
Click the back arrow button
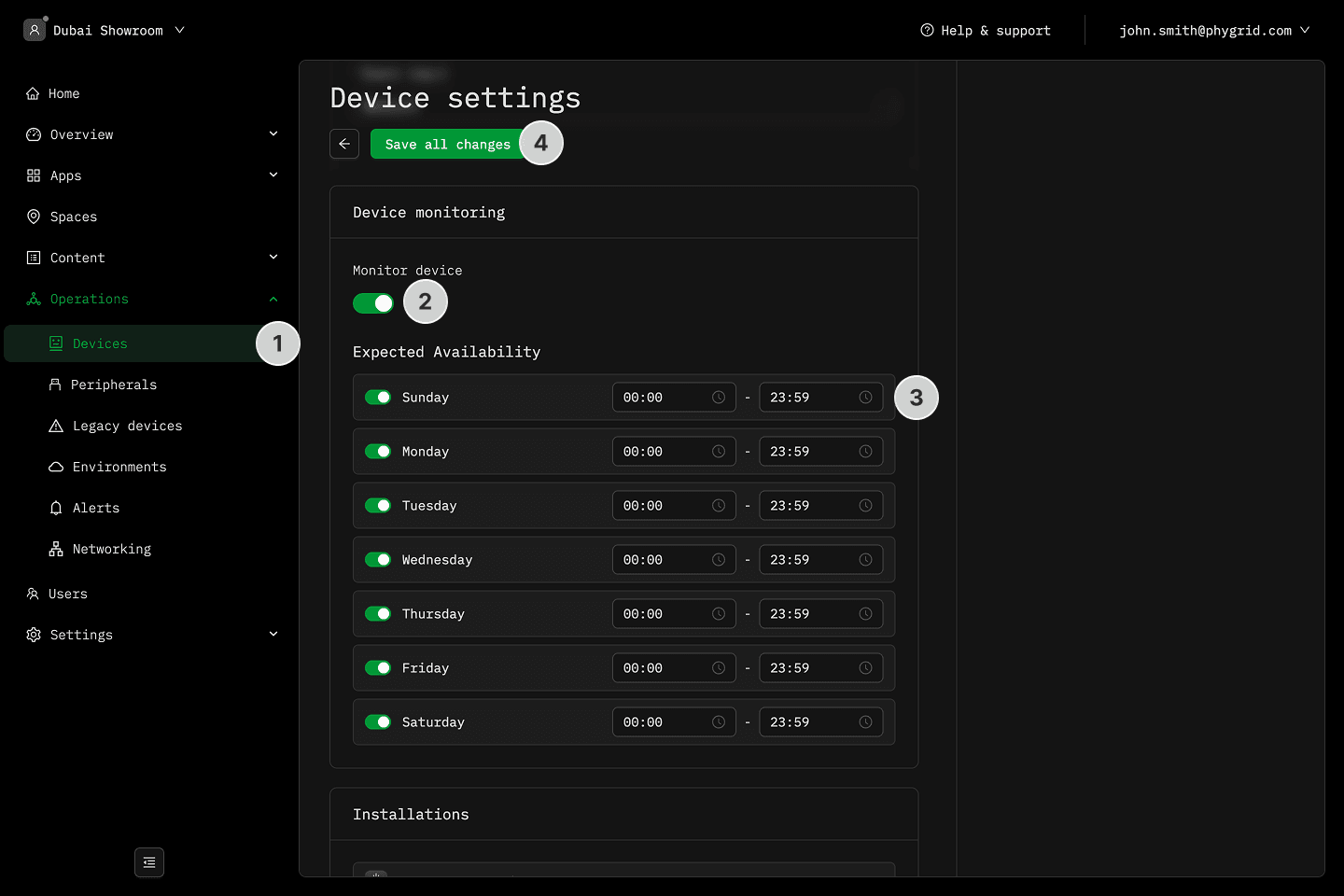[344, 144]
